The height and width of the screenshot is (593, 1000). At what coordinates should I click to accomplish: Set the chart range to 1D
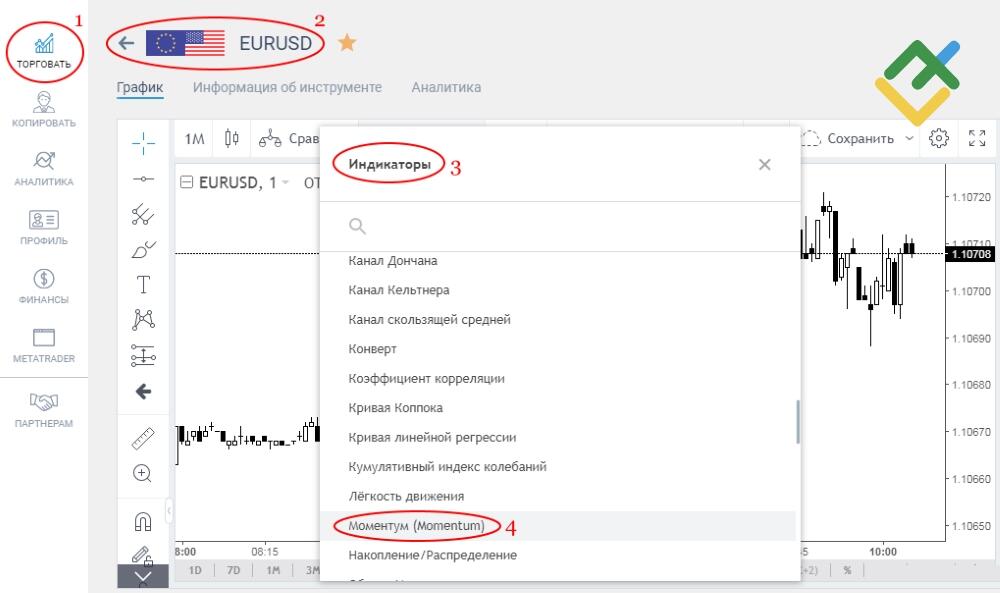click(195, 570)
